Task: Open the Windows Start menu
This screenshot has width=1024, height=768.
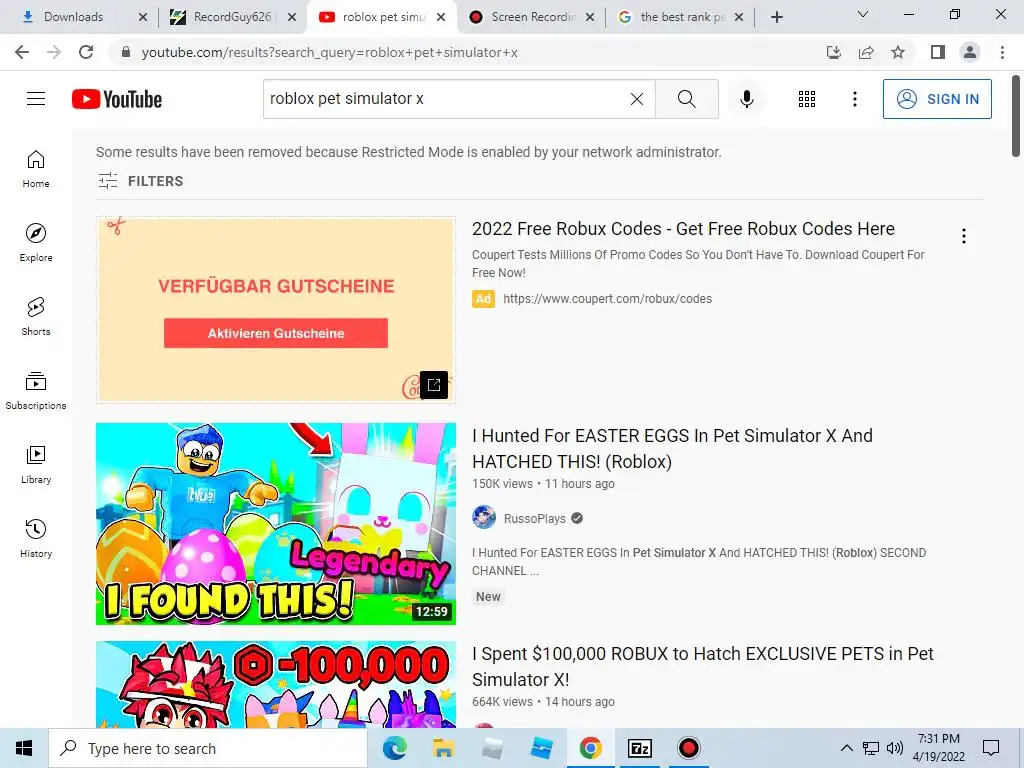Action: [x=24, y=748]
